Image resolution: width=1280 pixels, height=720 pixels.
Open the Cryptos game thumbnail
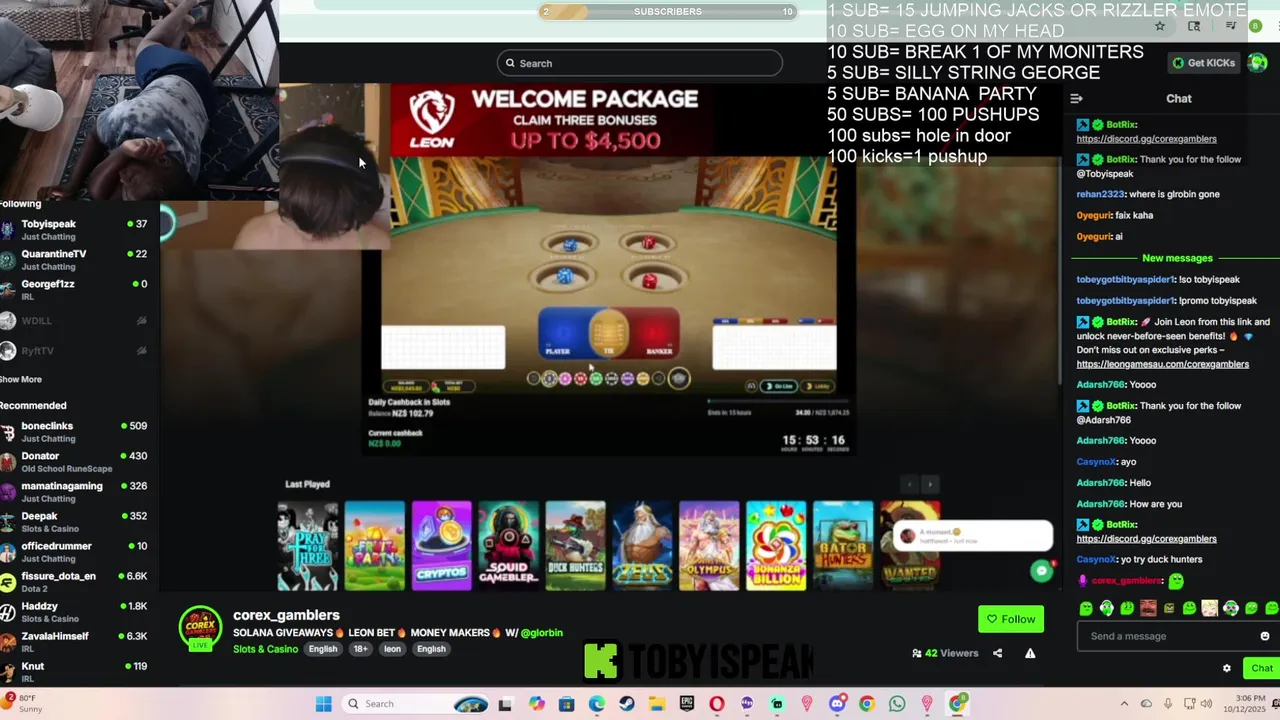tap(441, 546)
